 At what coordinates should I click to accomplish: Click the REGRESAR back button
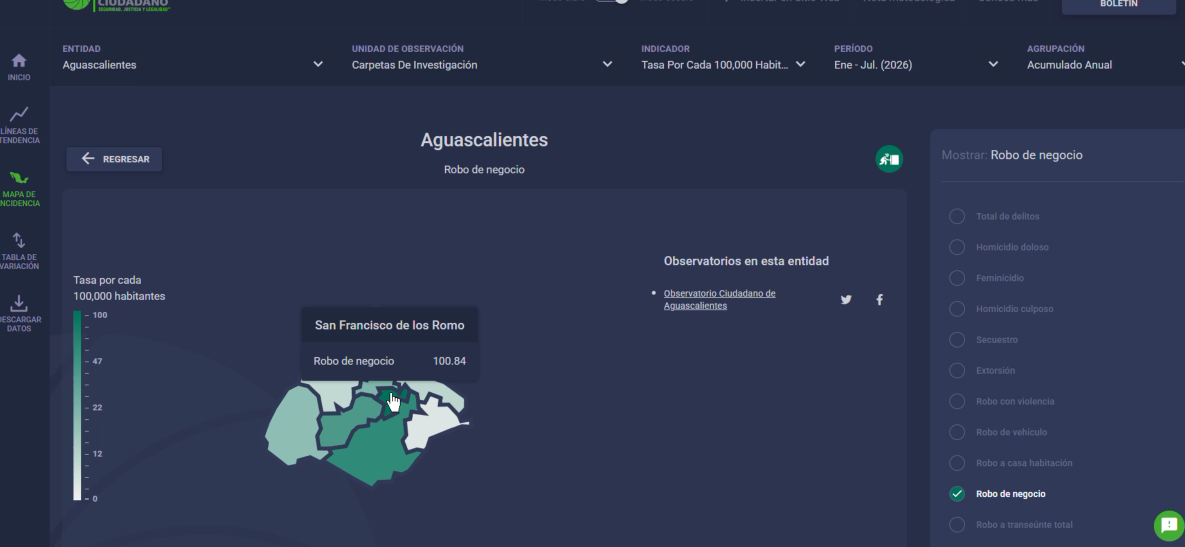coord(114,159)
